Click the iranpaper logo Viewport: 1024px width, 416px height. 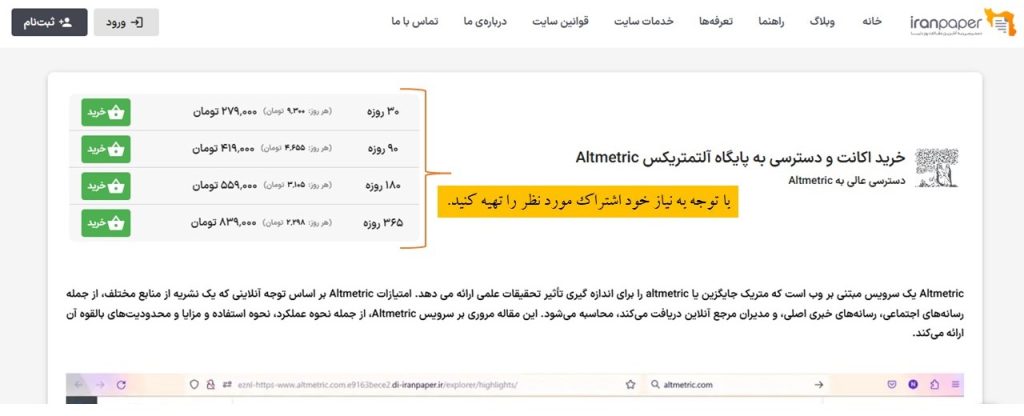pyautogui.click(x=962, y=24)
